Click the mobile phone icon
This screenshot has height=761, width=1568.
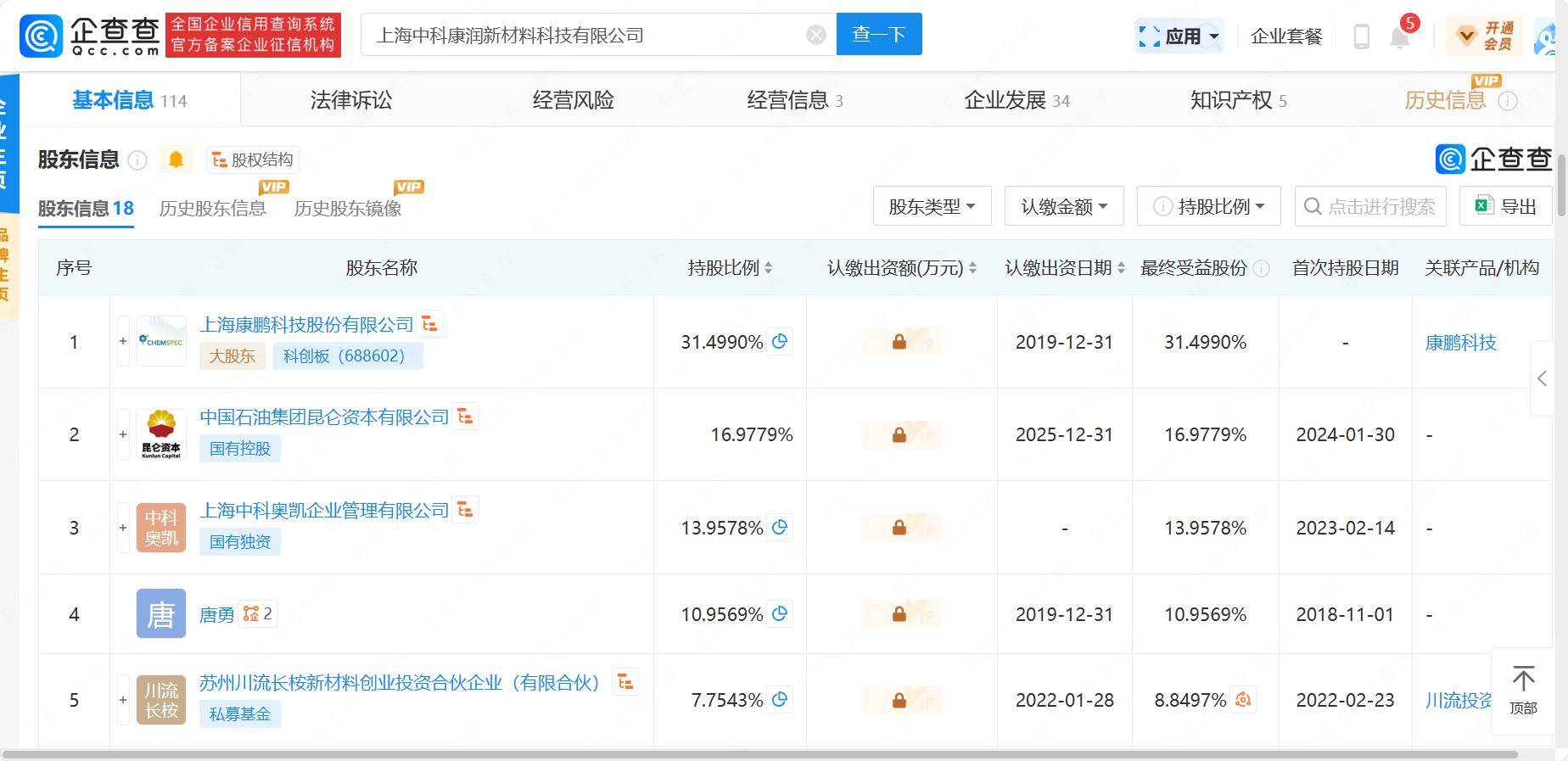click(x=1361, y=36)
